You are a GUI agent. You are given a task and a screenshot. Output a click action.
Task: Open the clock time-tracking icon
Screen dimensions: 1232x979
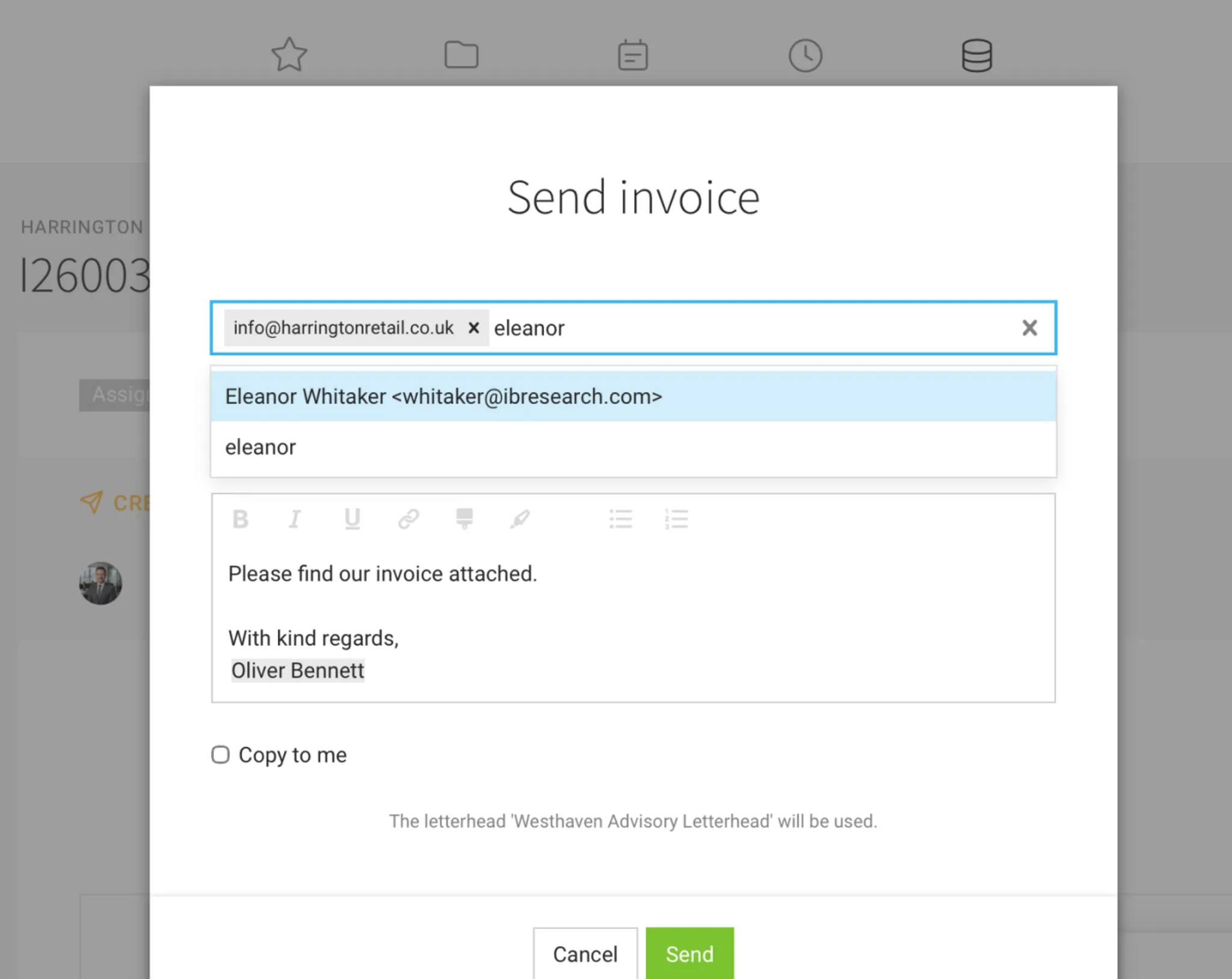(805, 56)
